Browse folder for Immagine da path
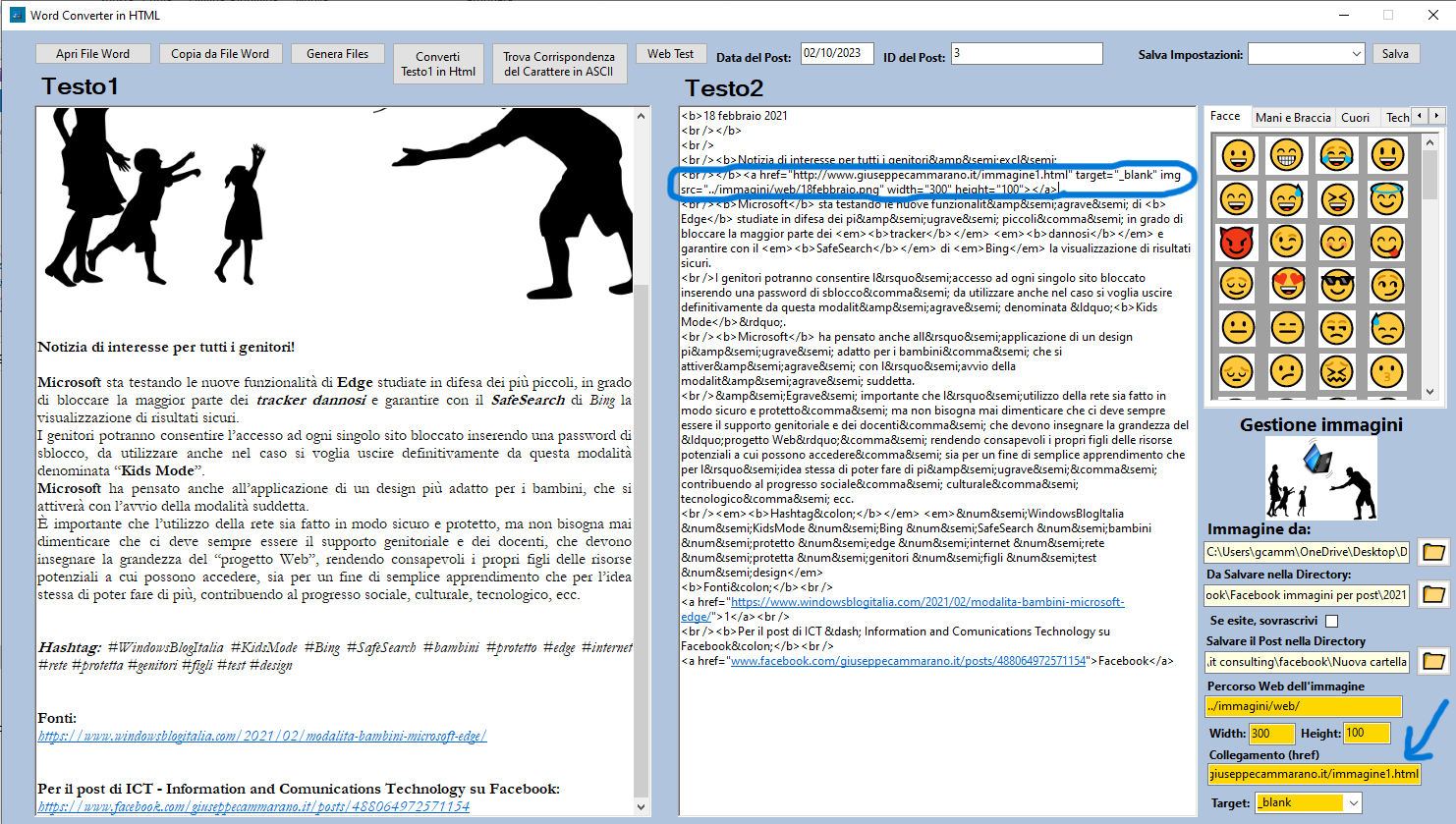 pyautogui.click(x=1433, y=552)
